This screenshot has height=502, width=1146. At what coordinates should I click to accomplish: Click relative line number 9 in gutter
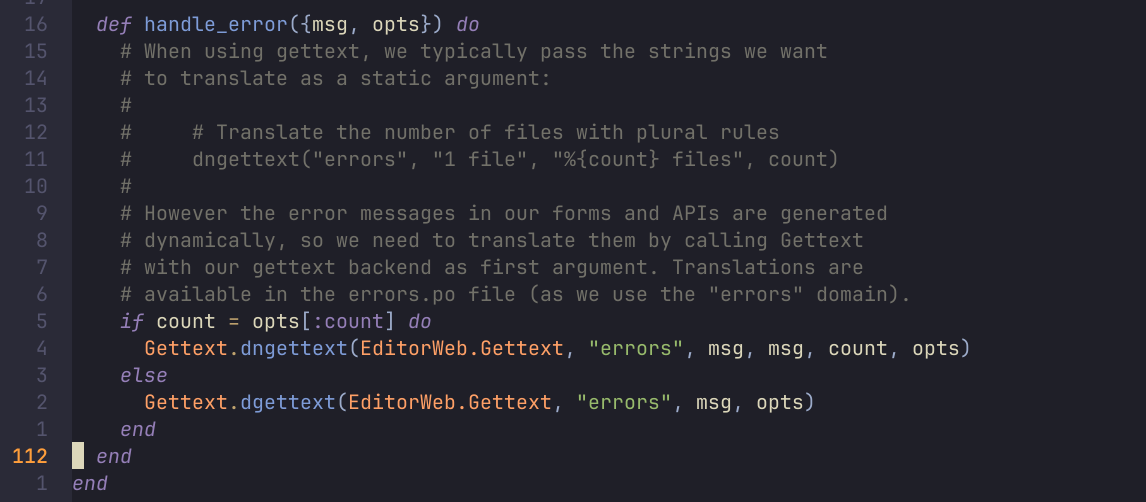click(x=42, y=213)
